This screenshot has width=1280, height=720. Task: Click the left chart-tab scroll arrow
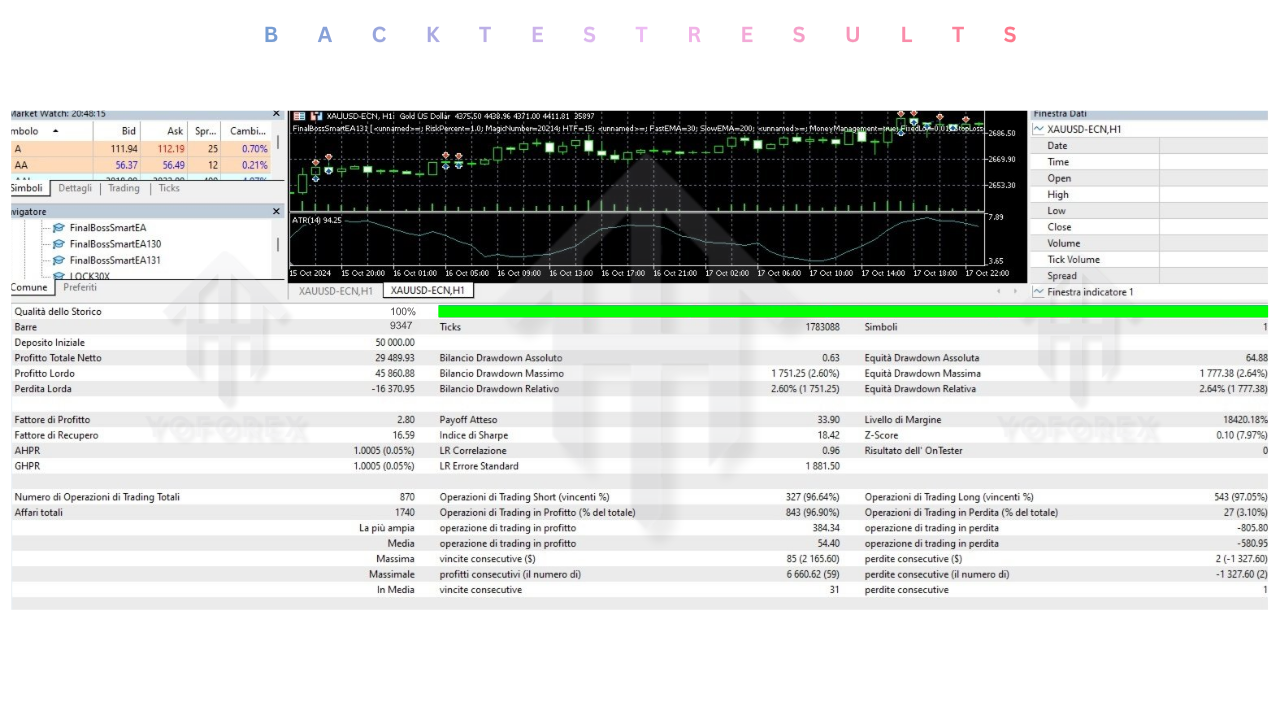point(998,291)
